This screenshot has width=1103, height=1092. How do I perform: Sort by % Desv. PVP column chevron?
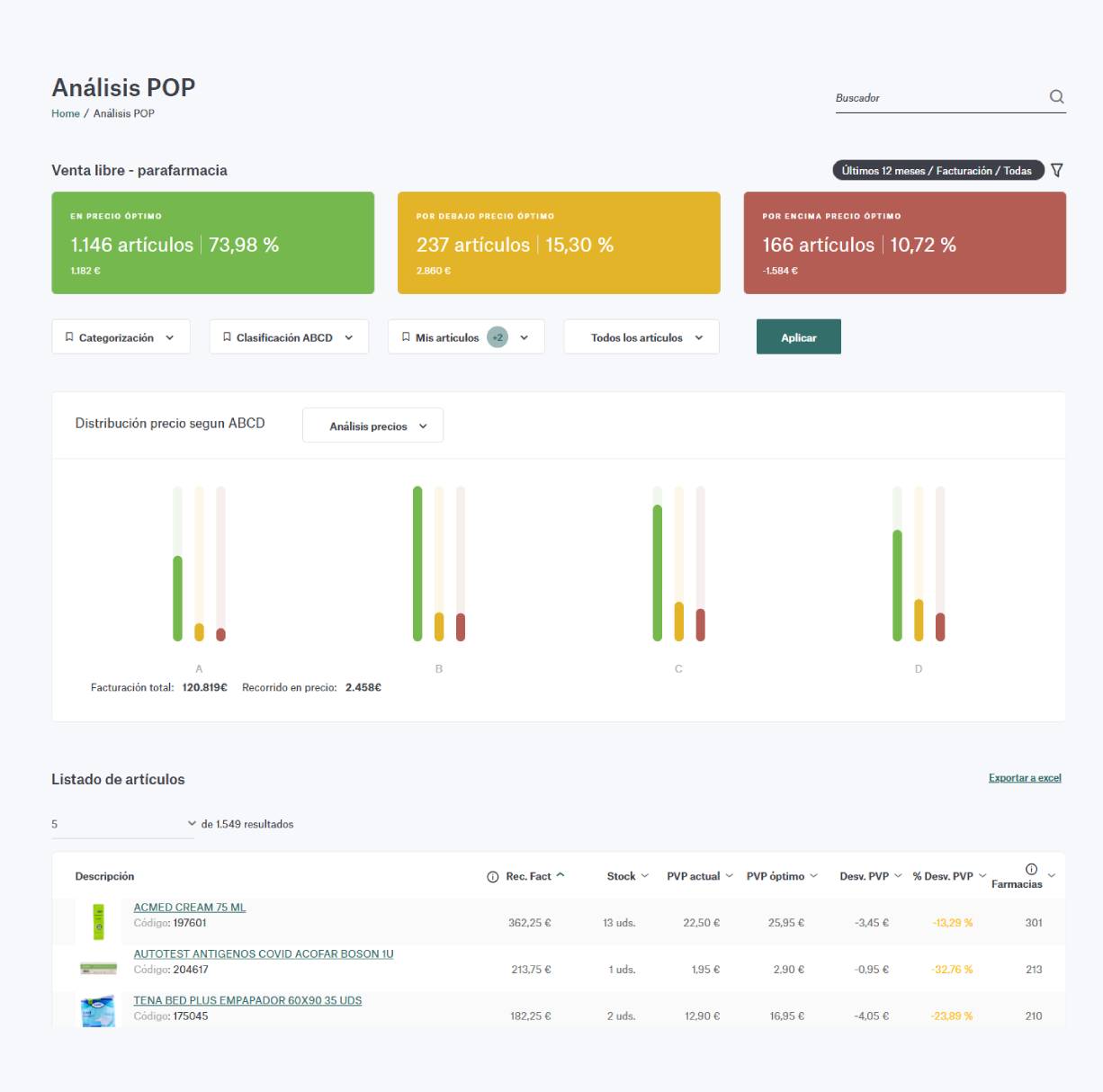(982, 876)
